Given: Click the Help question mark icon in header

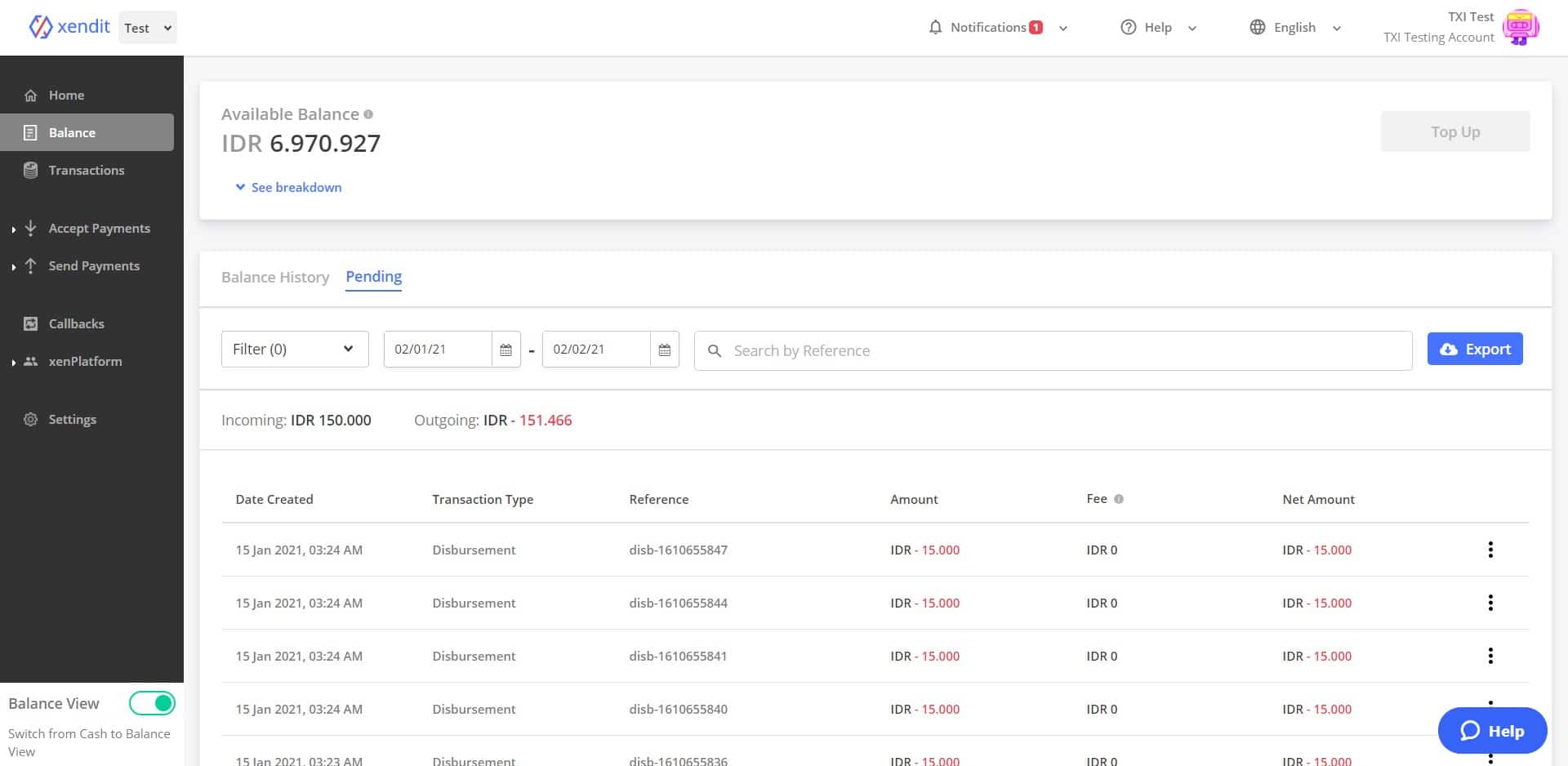Looking at the screenshot, I should [x=1128, y=27].
